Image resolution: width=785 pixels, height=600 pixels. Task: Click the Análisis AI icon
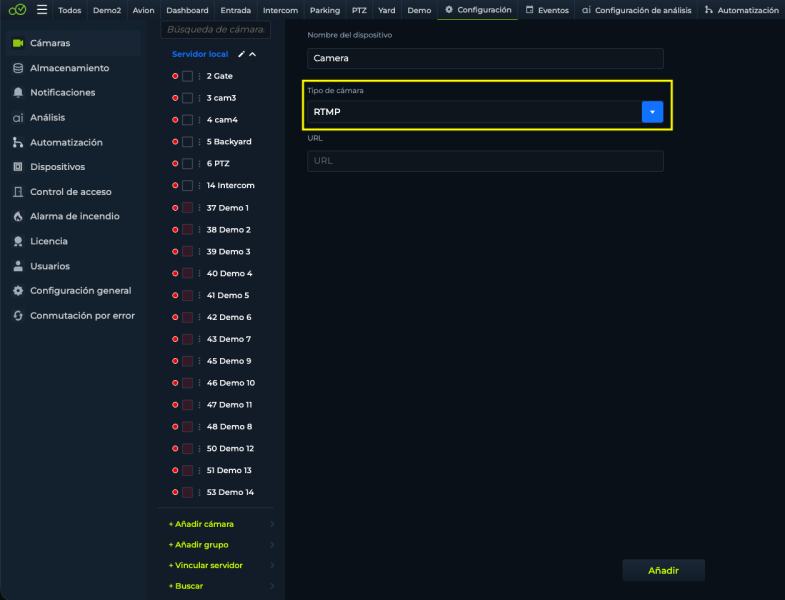18,118
